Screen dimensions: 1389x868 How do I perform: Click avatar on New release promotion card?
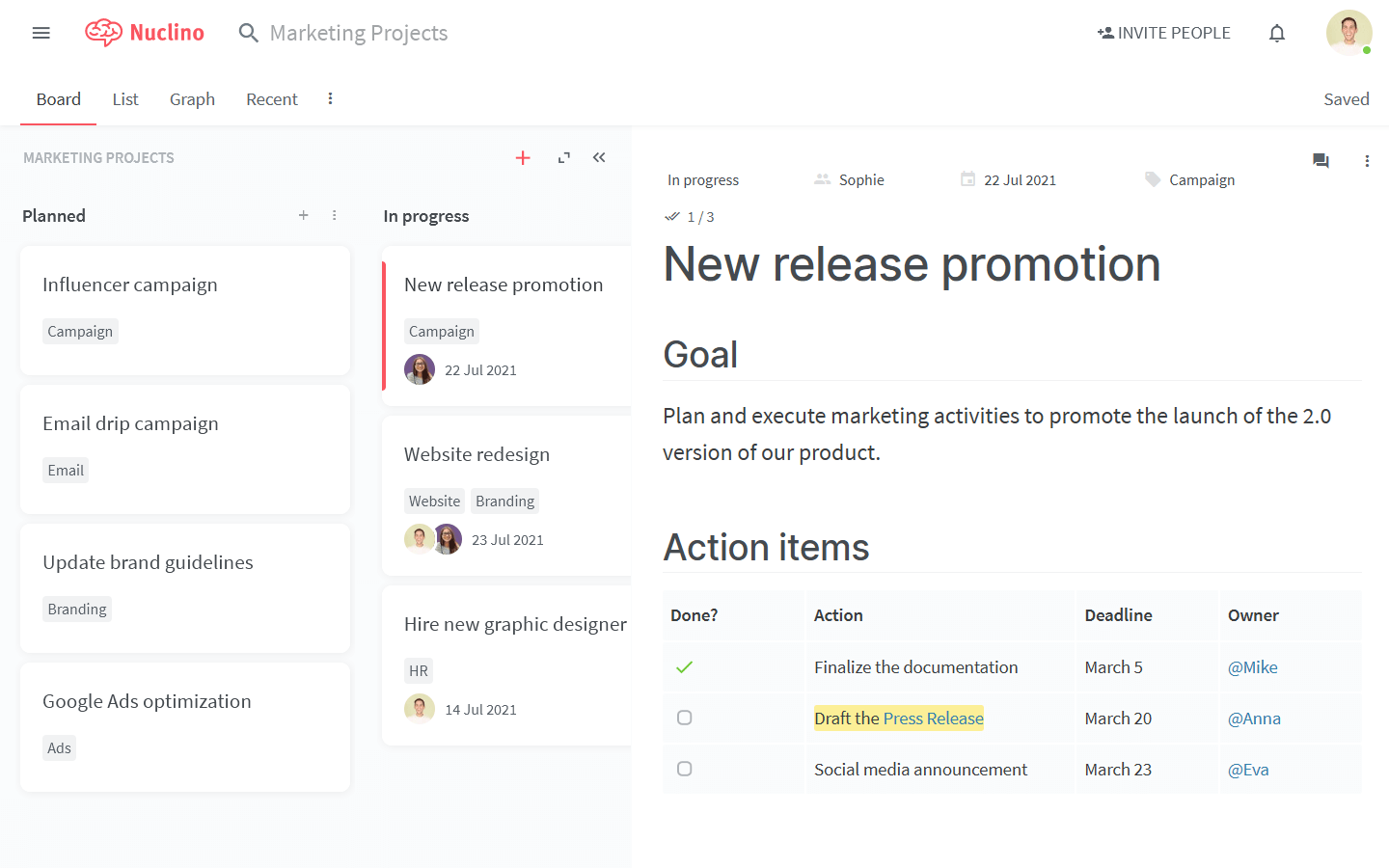(x=420, y=369)
